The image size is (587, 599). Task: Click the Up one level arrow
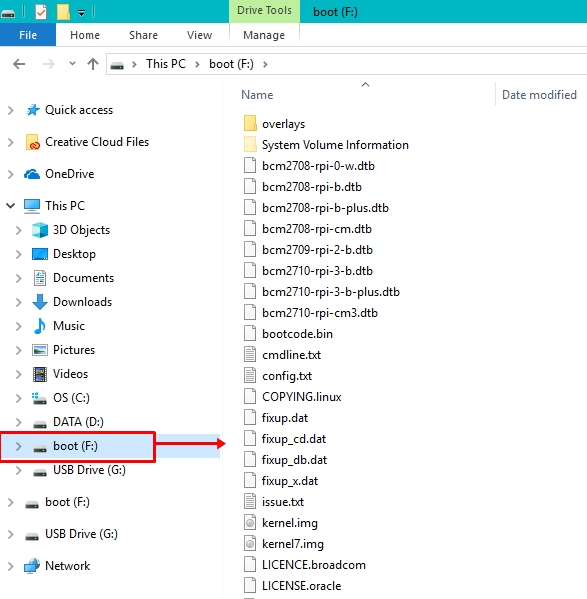click(x=93, y=64)
